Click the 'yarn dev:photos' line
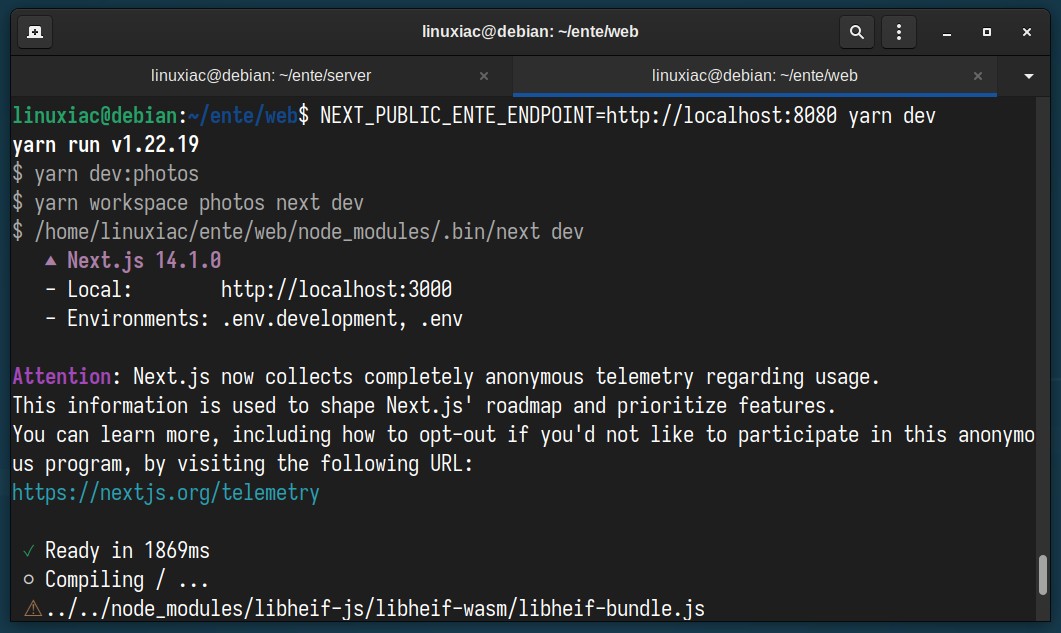This screenshot has width=1061, height=633. point(106,174)
